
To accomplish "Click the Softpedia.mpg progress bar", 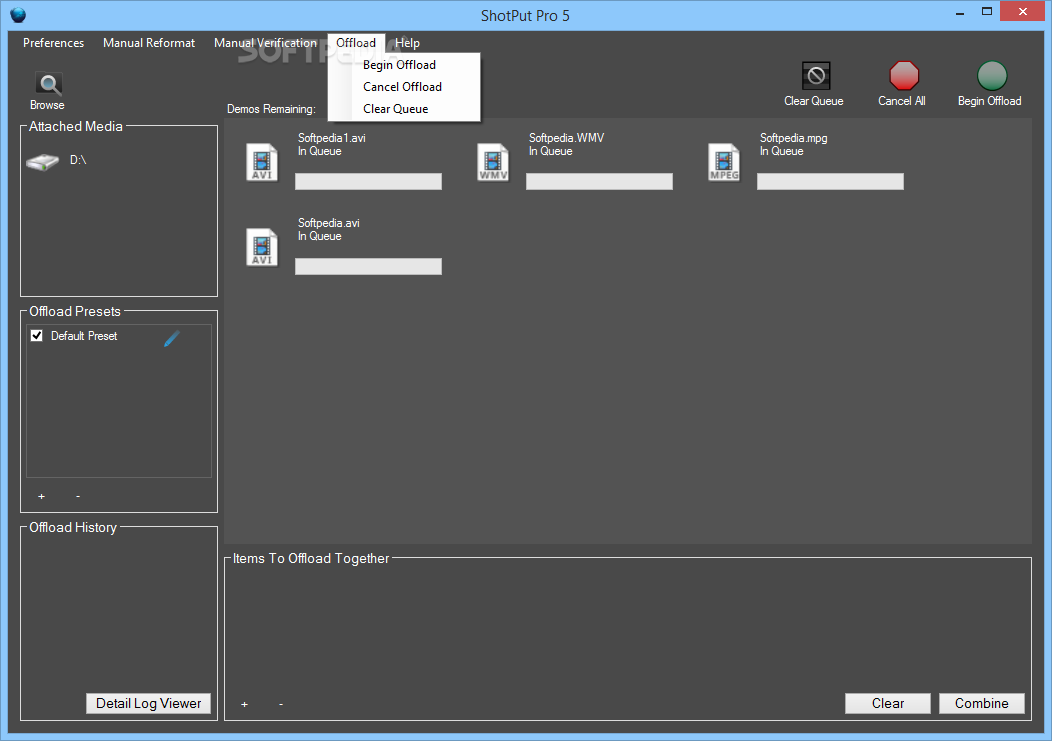I will pyautogui.click(x=831, y=182).
